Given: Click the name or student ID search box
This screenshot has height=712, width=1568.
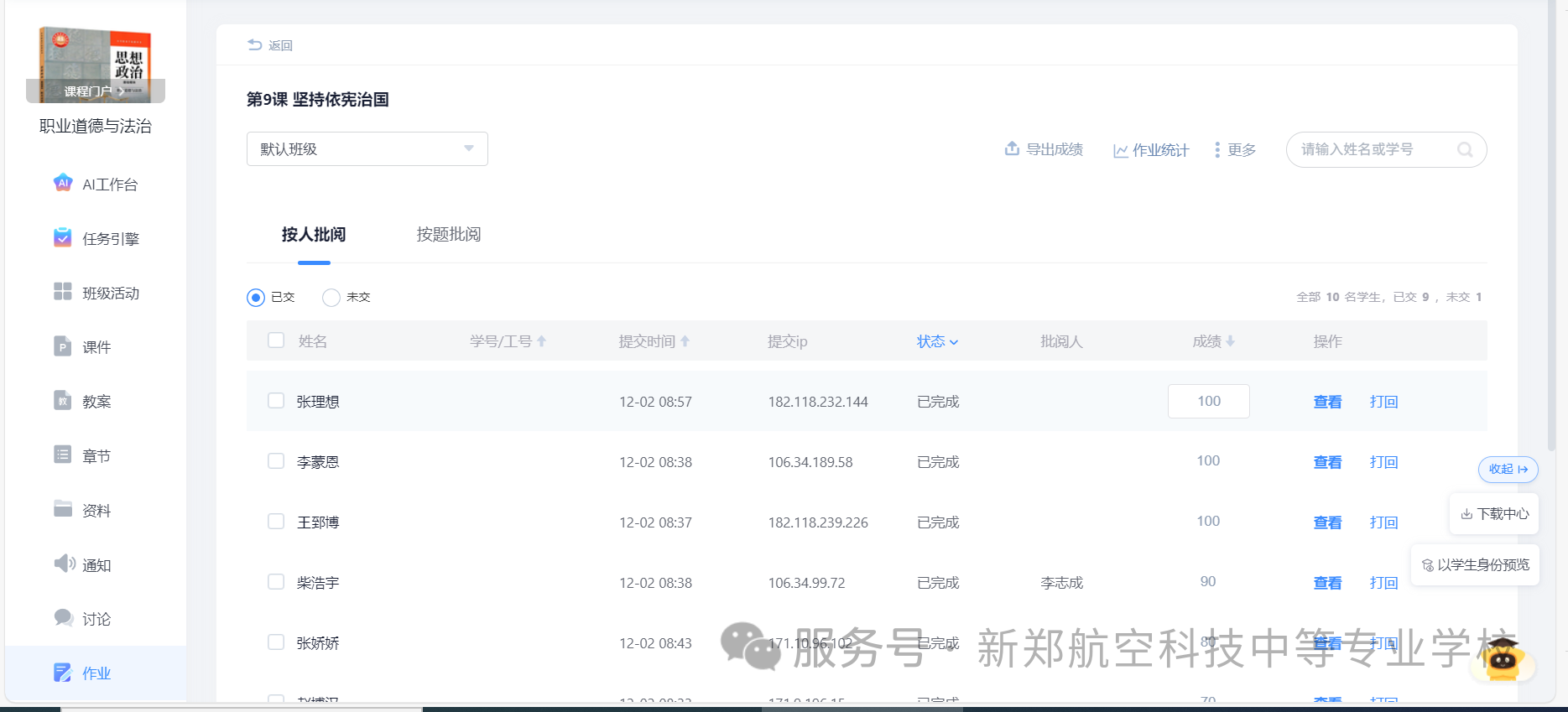Looking at the screenshot, I should pyautogui.click(x=1386, y=149).
